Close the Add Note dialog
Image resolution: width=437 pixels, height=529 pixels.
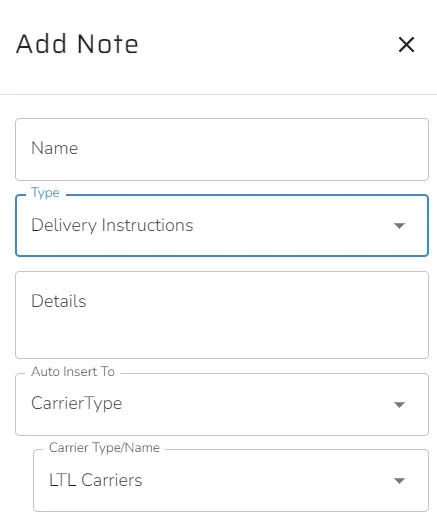(x=406, y=45)
